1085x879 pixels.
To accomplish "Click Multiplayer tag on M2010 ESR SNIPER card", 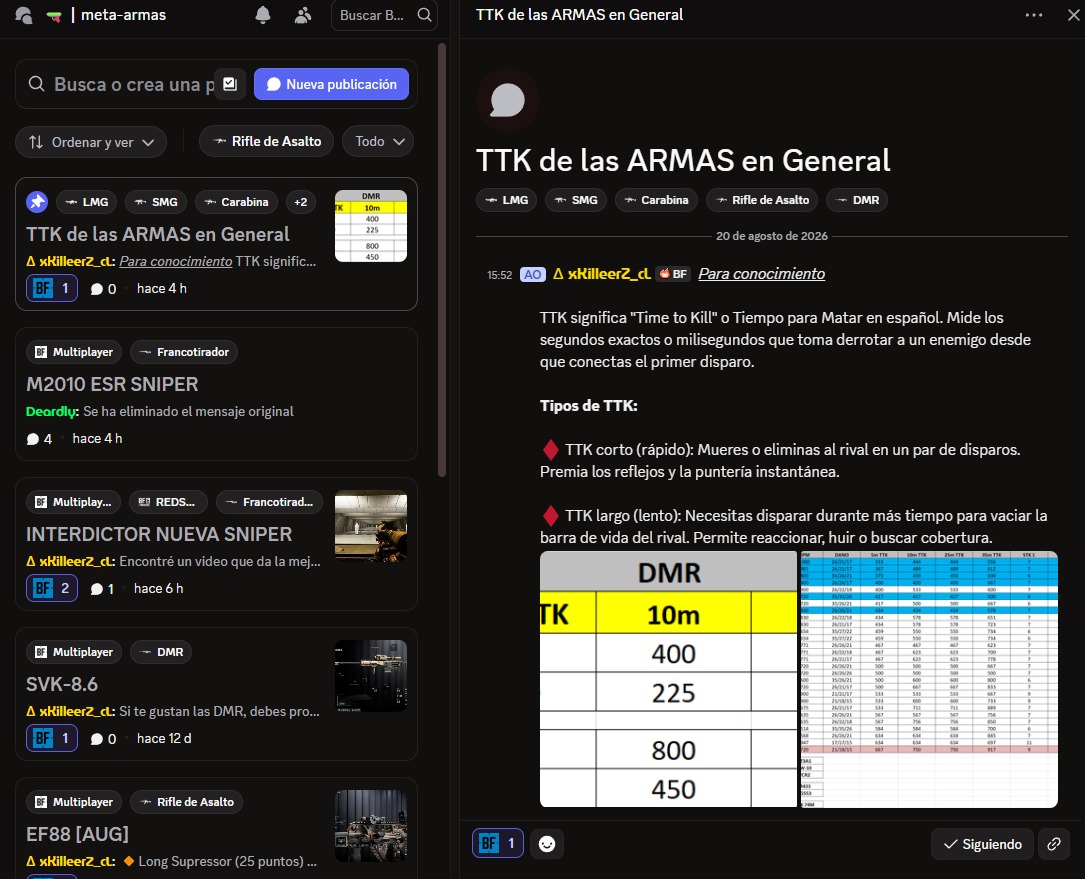I will click(74, 352).
